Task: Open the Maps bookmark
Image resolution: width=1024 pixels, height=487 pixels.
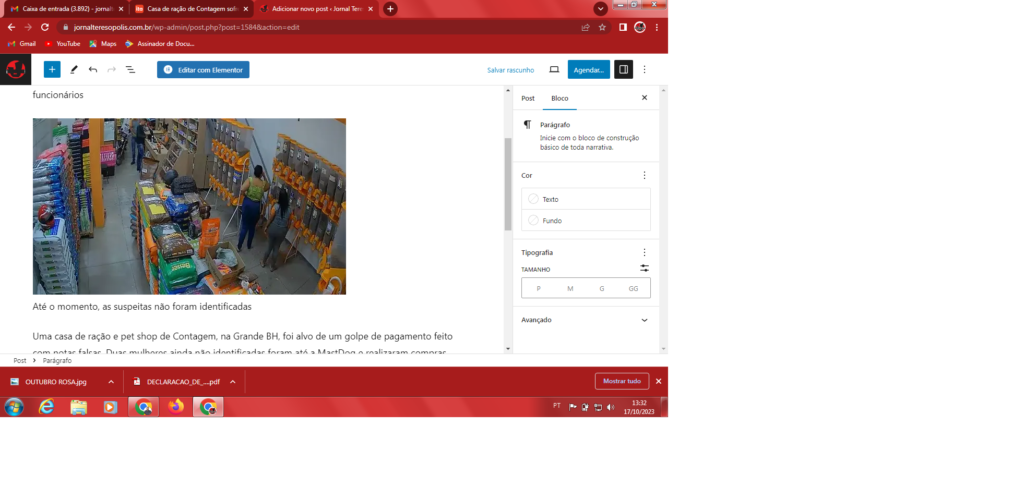Action: tap(103, 44)
